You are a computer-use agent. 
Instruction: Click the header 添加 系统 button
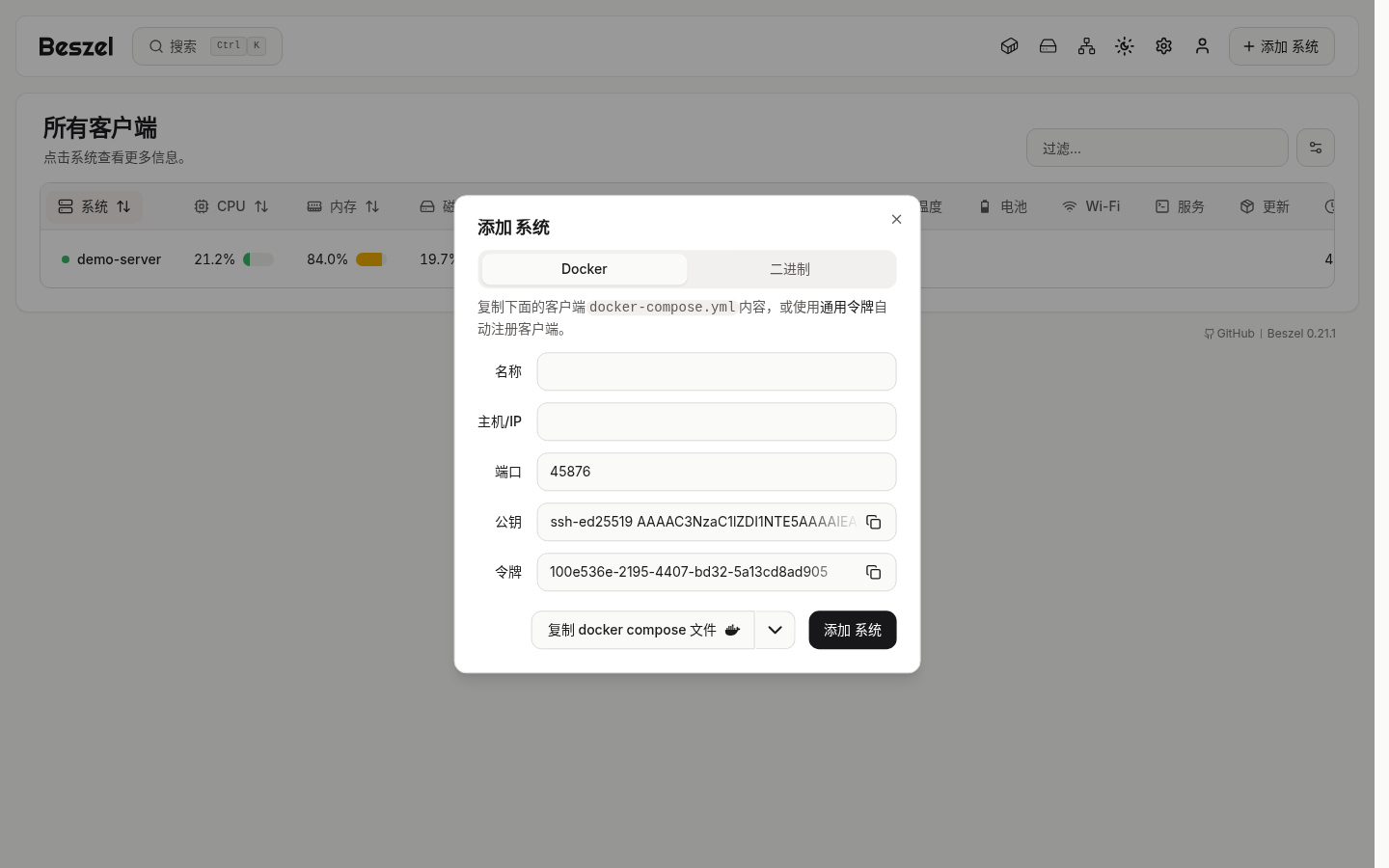point(1282,46)
